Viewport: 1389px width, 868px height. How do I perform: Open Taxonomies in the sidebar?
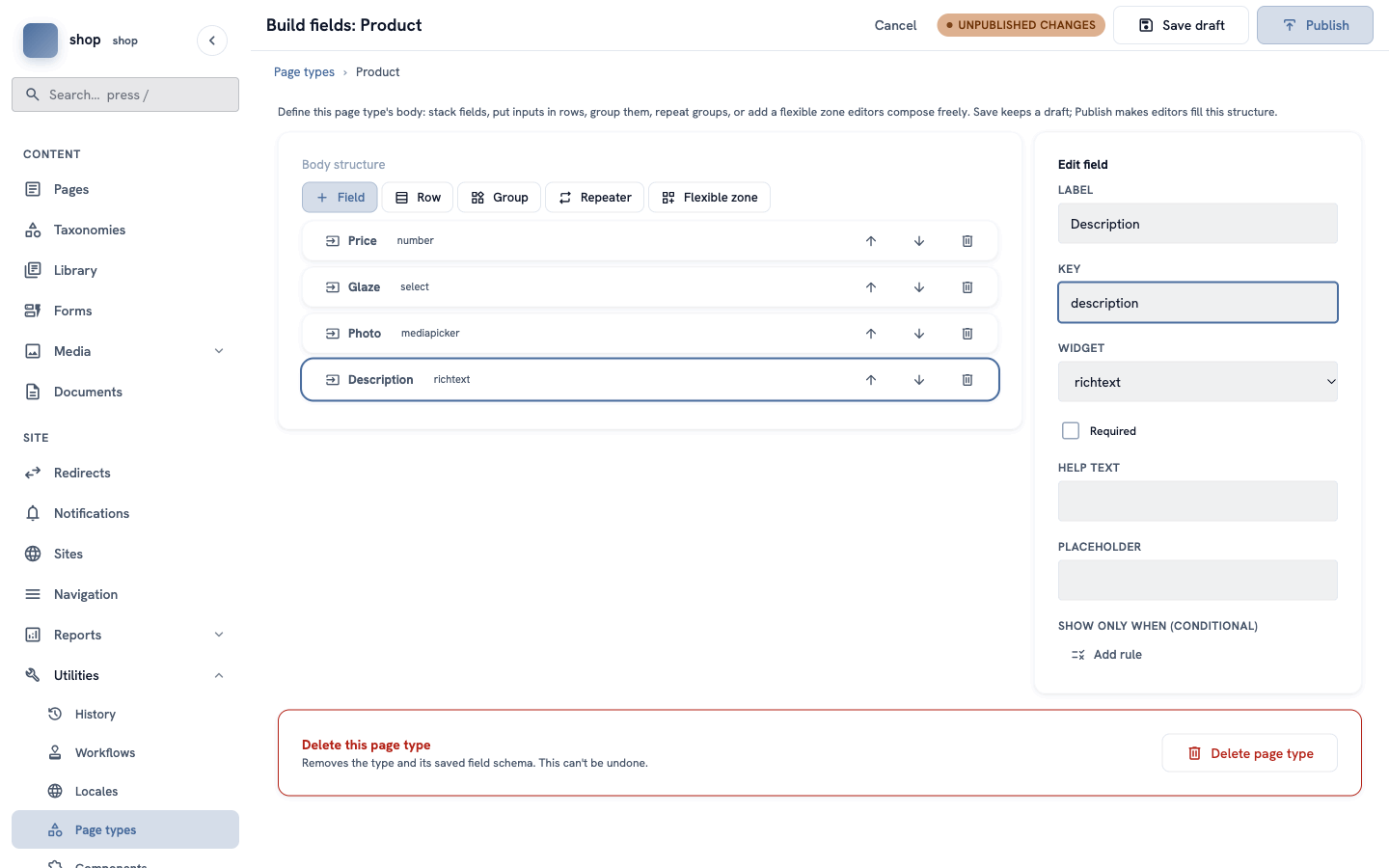125,230
